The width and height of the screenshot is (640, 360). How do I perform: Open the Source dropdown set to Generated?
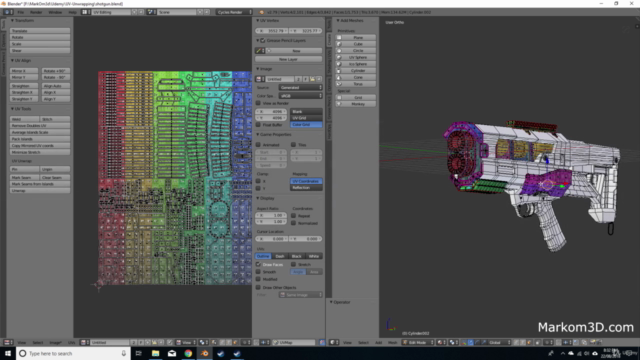tap(300, 87)
